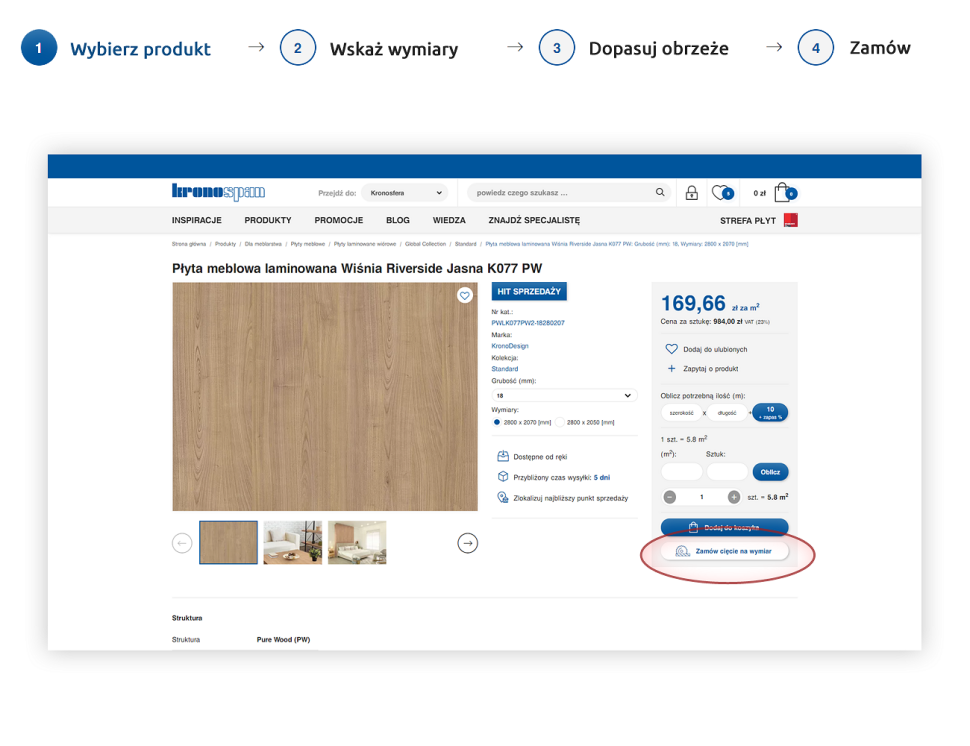Open the PRODUKTY menu
Viewport: 970px width, 746px height.
(x=268, y=220)
